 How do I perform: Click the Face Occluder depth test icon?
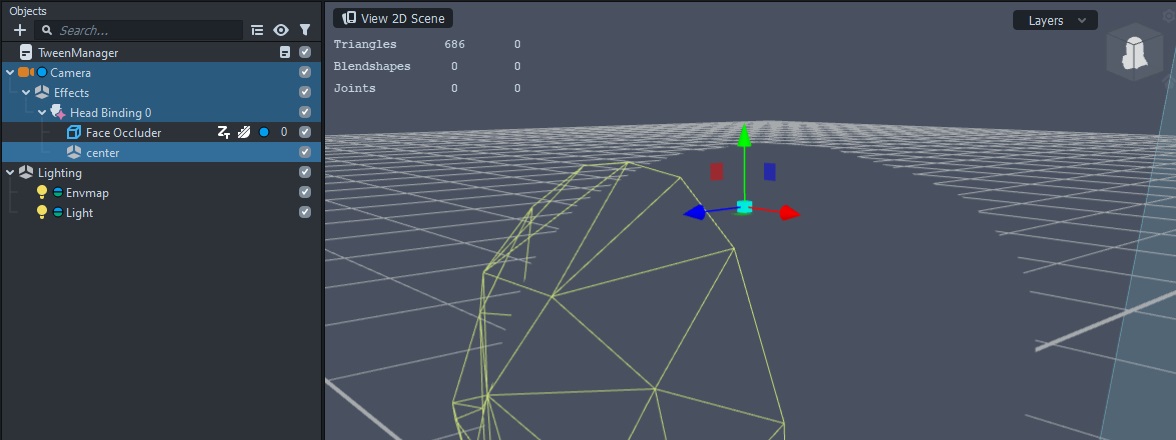224,133
